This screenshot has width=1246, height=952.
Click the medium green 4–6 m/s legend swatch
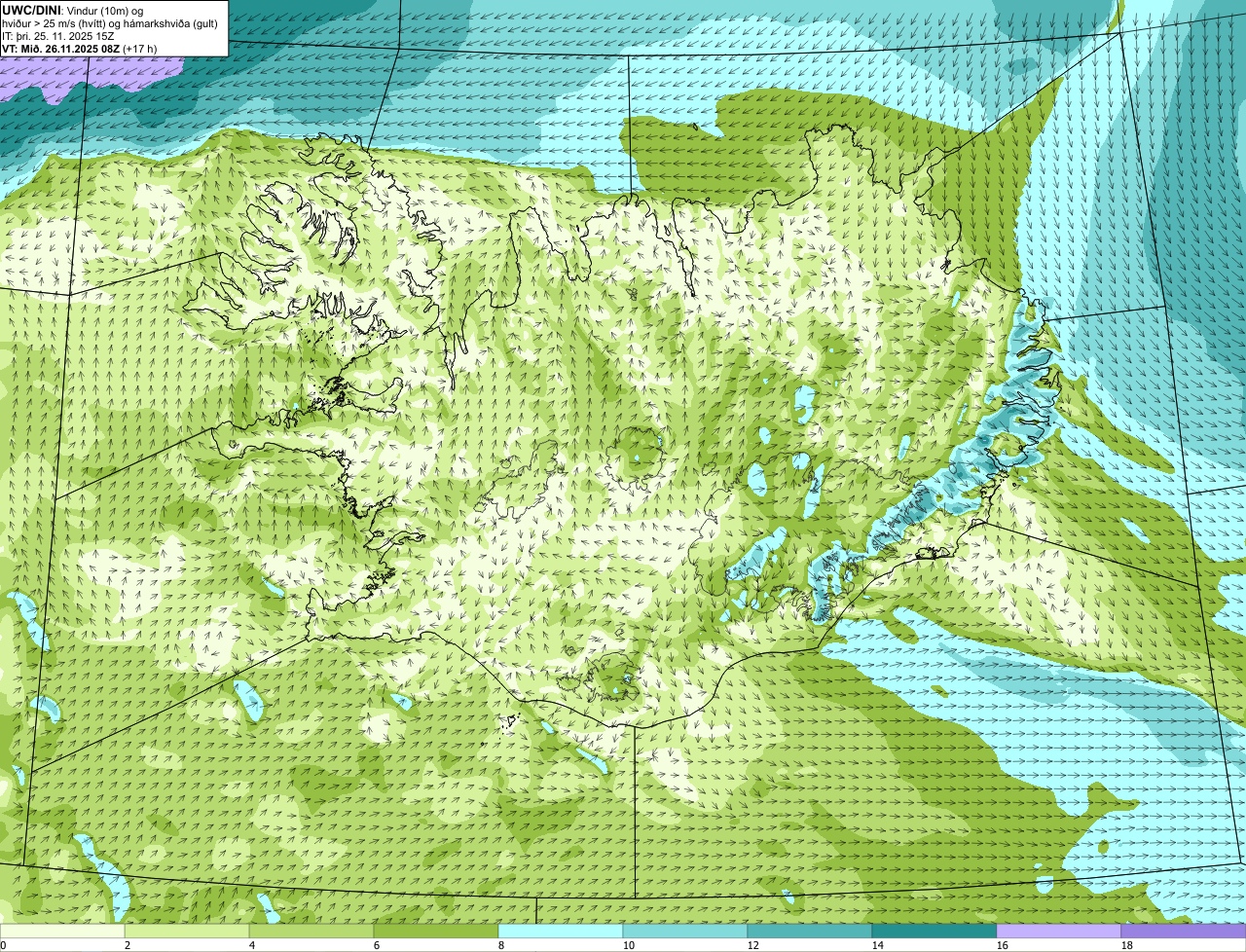pos(311,931)
